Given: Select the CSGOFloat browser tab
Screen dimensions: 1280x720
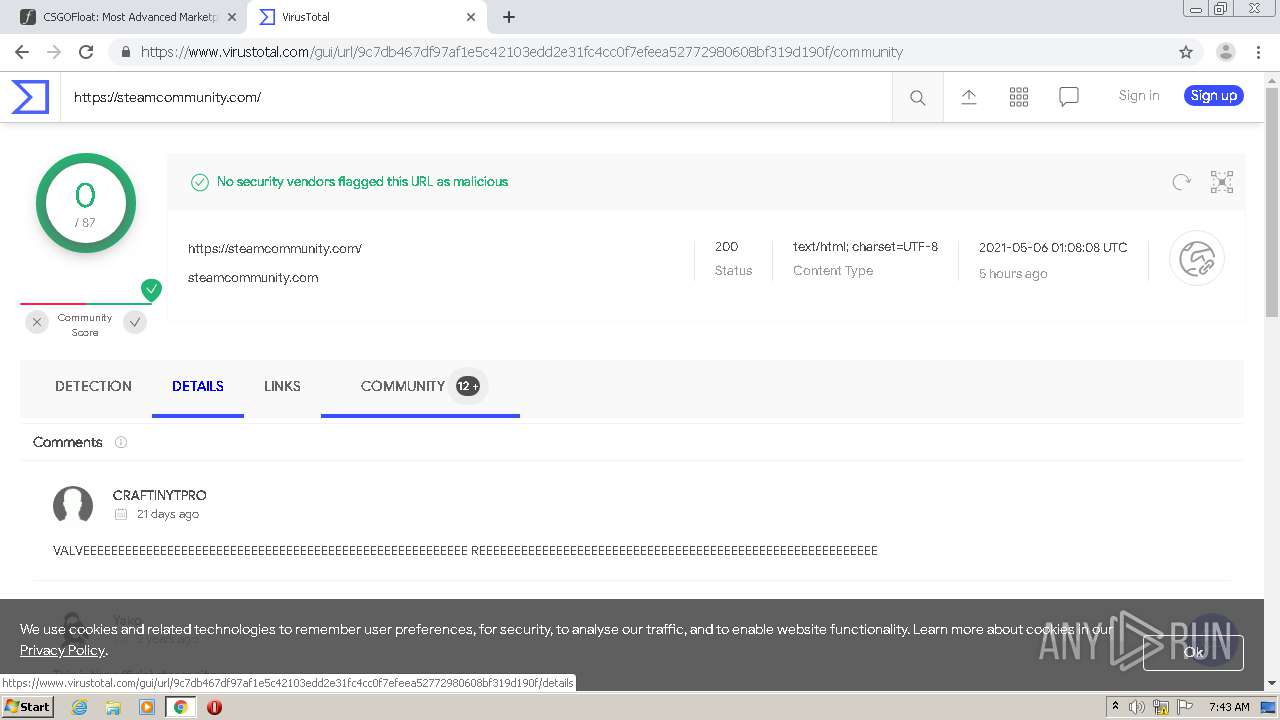Looking at the screenshot, I should tap(130, 17).
